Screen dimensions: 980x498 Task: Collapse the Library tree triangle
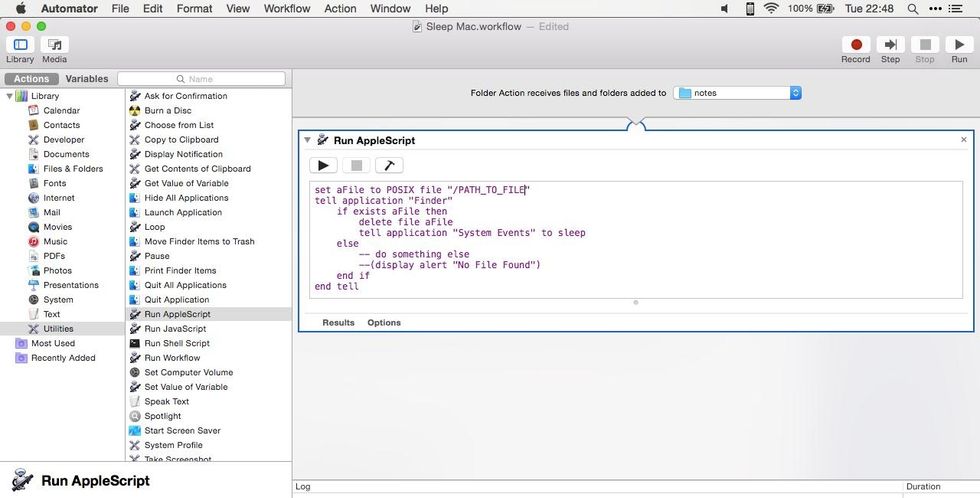(x=9, y=96)
